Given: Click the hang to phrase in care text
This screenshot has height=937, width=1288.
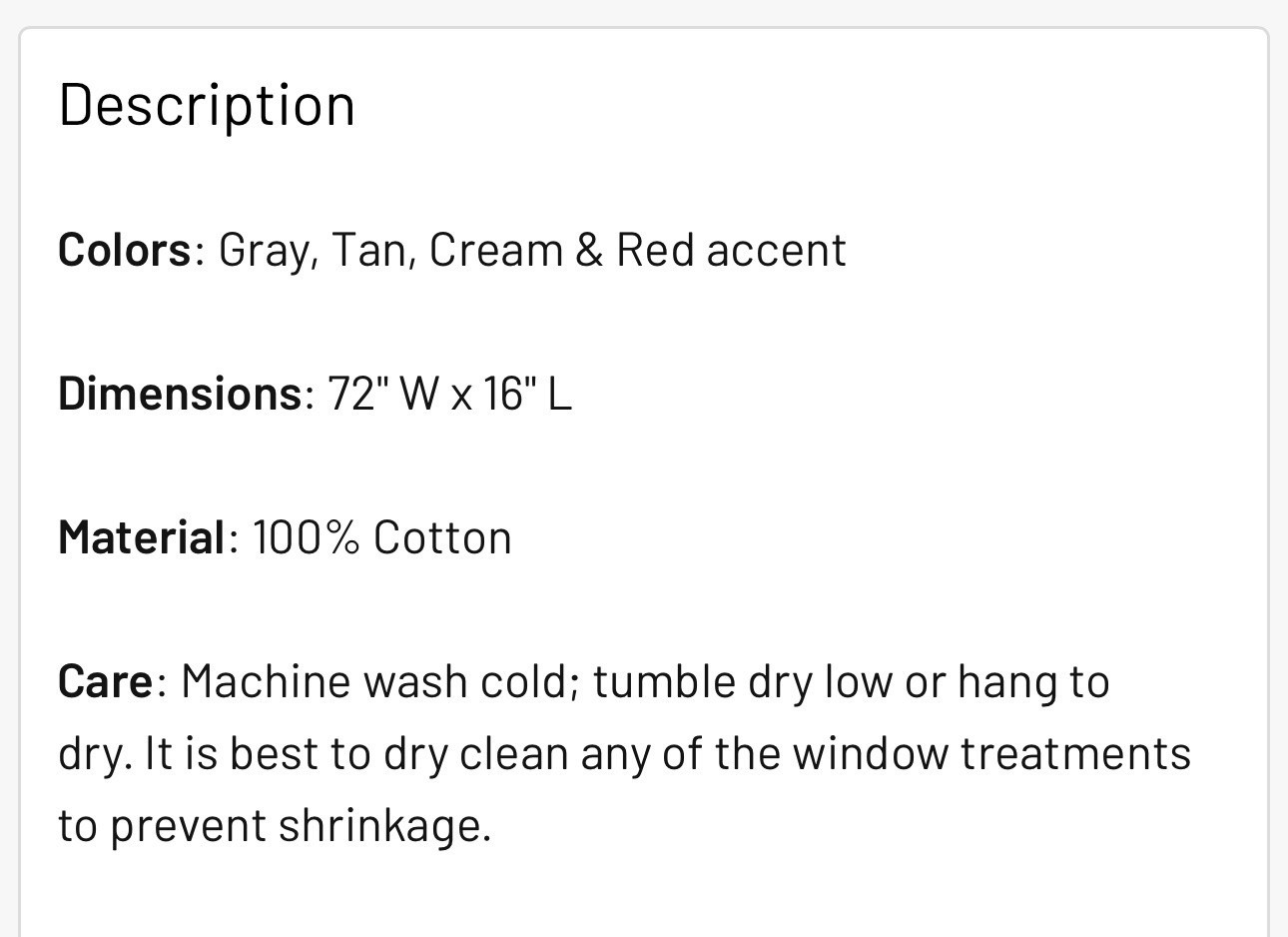Looking at the screenshot, I should 1033,682.
